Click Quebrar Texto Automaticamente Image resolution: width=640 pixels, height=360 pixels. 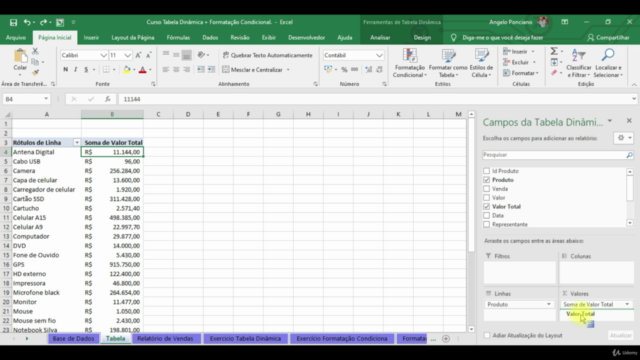pyautogui.click(x=268, y=55)
